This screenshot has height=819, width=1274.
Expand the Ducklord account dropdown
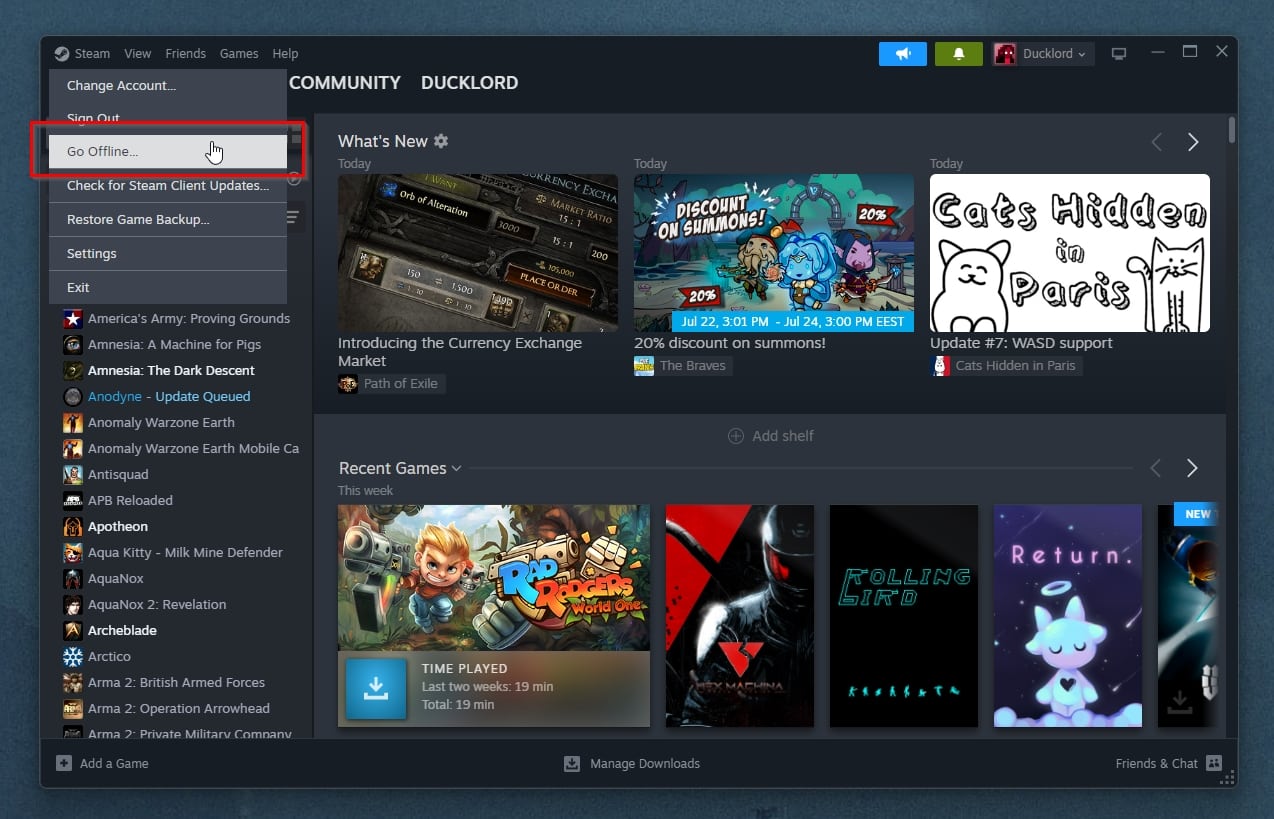click(1042, 54)
